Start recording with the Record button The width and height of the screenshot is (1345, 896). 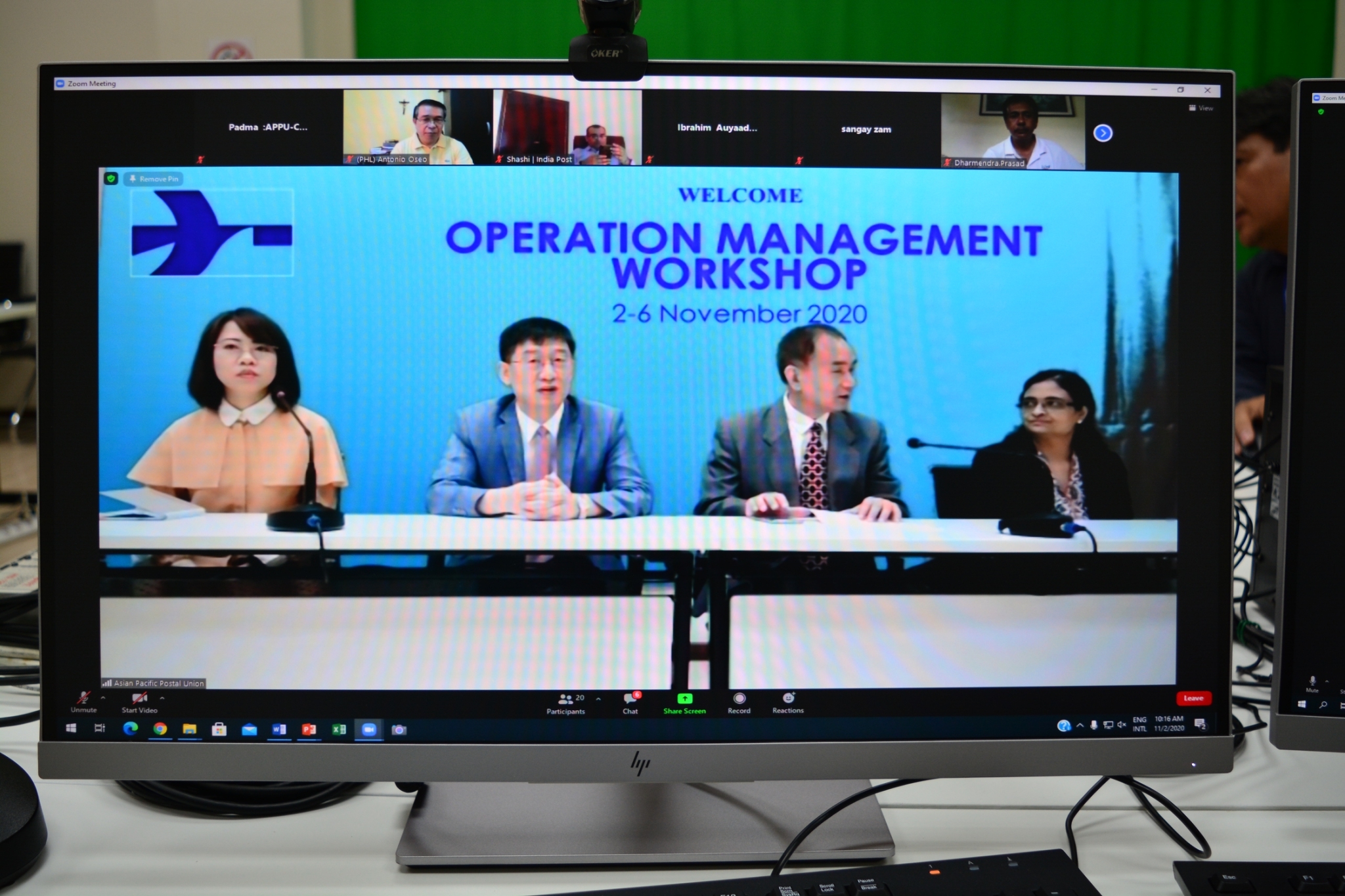click(x=739, y=703)
